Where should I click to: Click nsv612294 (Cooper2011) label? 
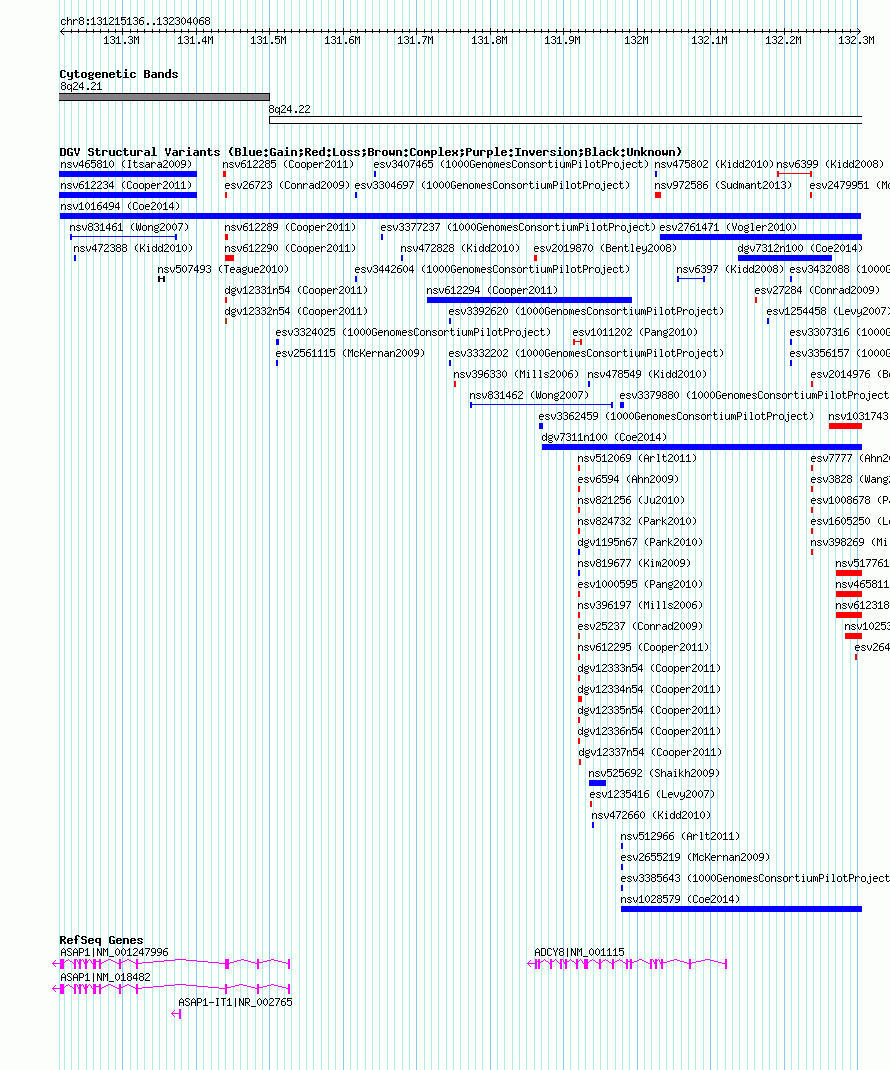492,291
